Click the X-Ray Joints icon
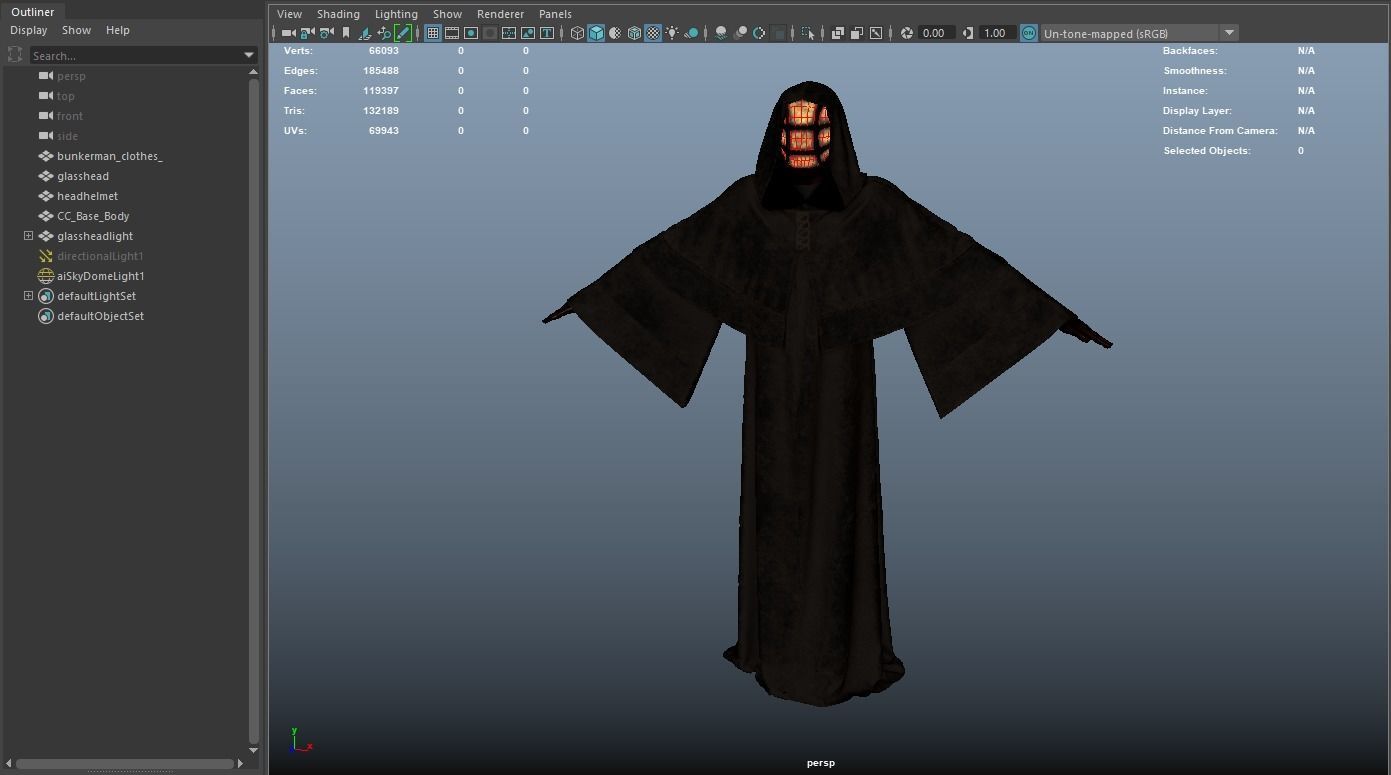 click(x=876, y=33)
